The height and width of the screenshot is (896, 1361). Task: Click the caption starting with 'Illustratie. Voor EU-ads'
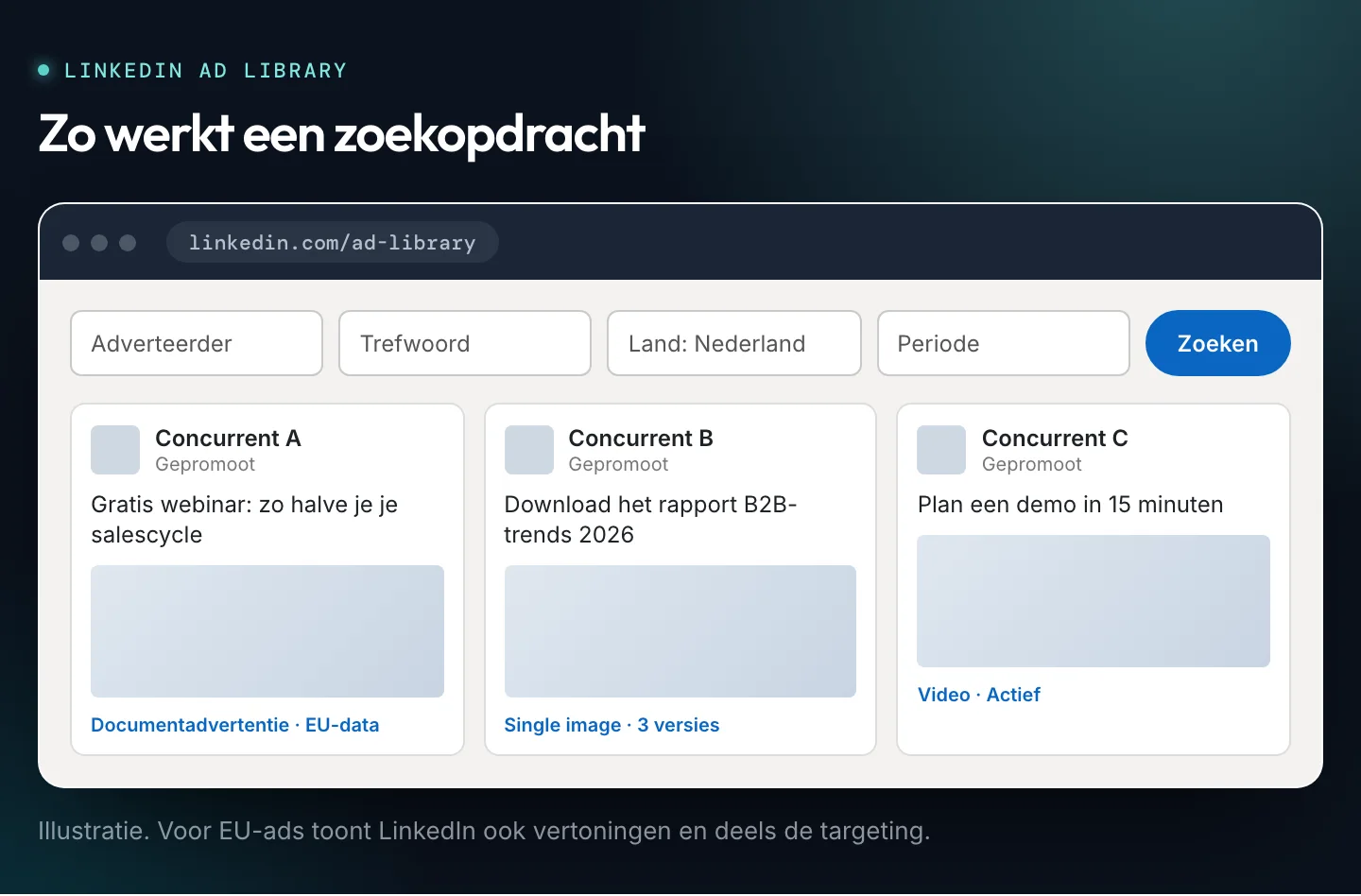[x=484, y=831]
